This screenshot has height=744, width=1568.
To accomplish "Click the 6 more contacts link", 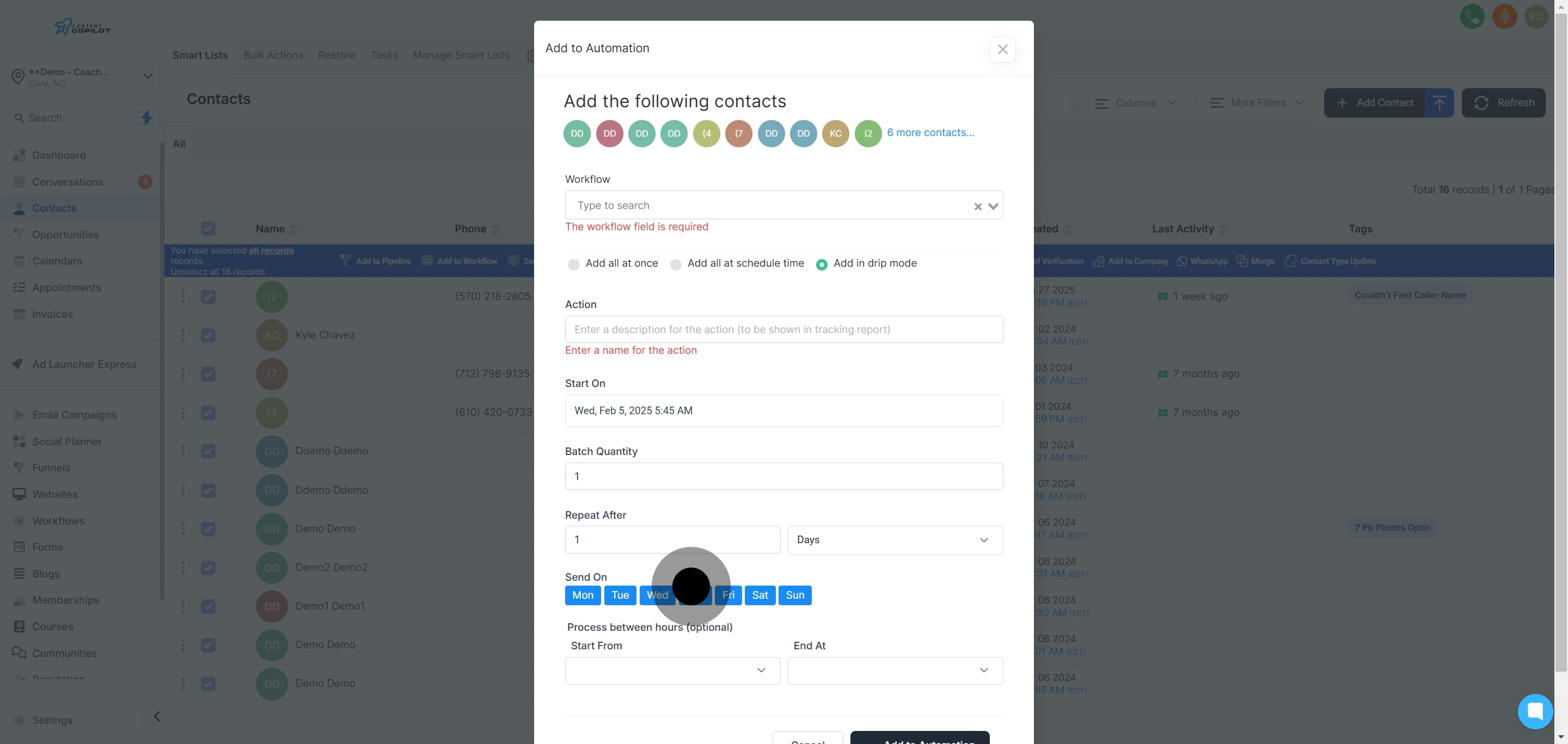I will [930, 133].
